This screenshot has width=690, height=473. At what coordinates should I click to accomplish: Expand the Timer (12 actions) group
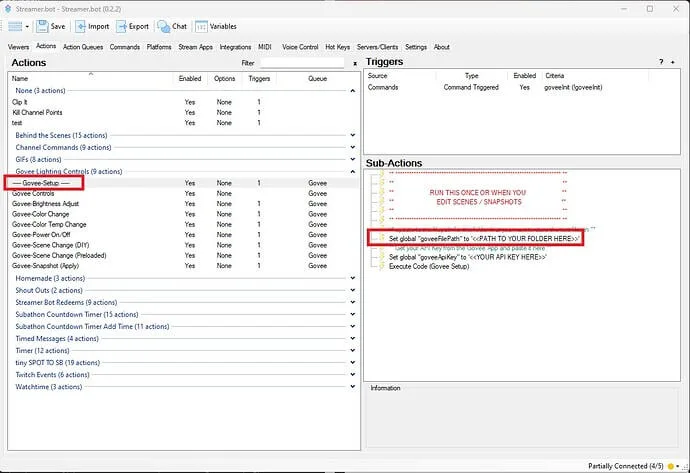tap(352, 350)
